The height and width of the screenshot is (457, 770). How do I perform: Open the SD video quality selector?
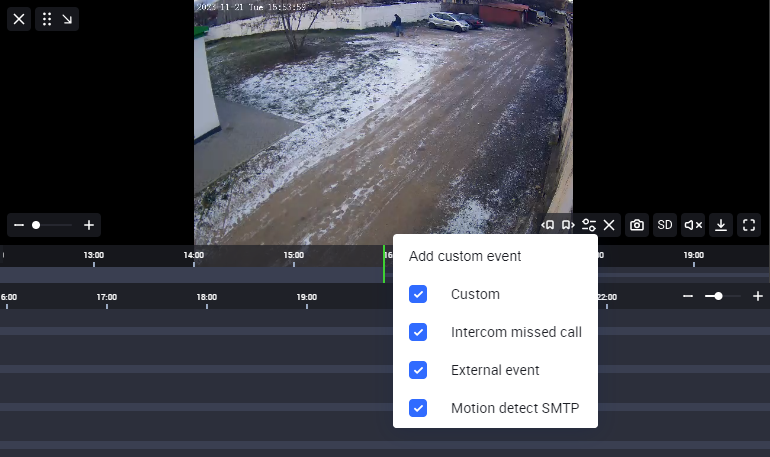click(x=665, y=225)
